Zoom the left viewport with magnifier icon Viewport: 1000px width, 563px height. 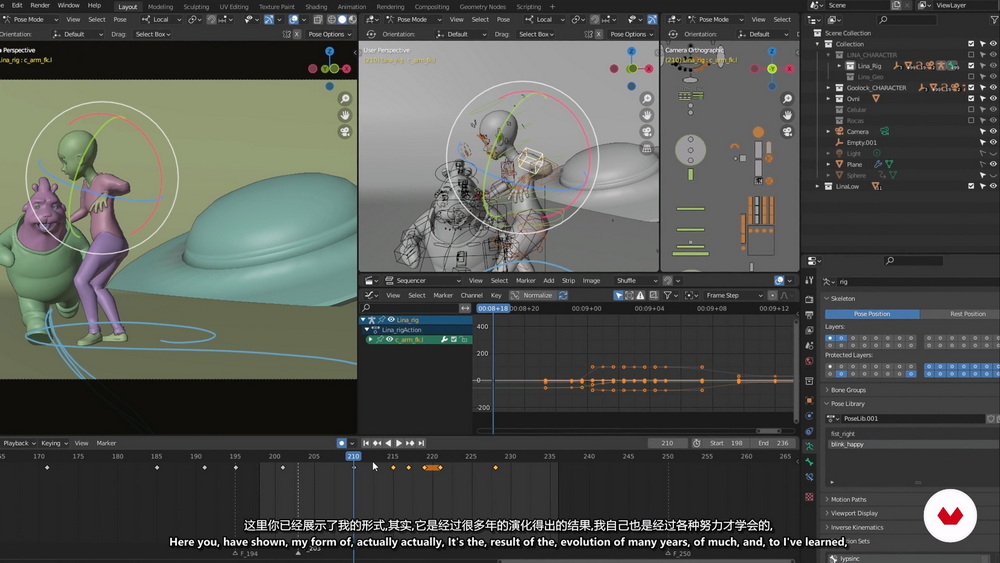coord(345,99)
